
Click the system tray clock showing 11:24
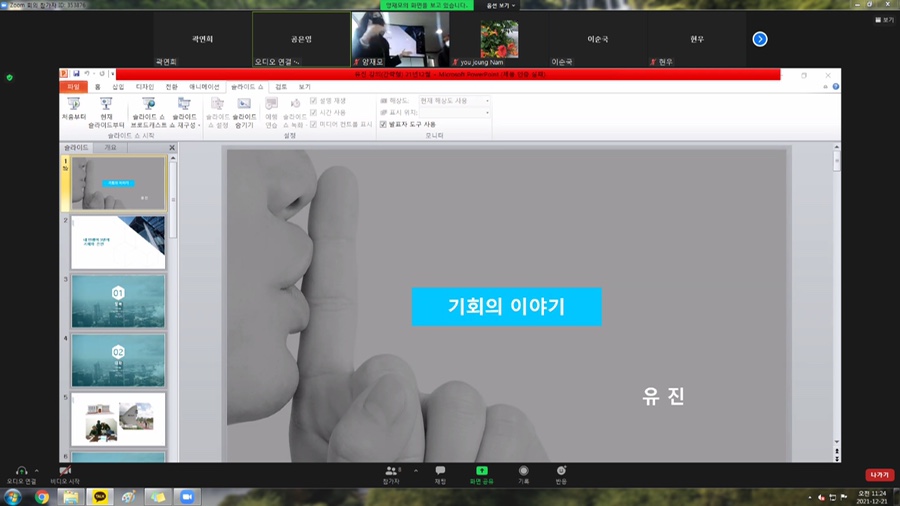coord(872,497)
